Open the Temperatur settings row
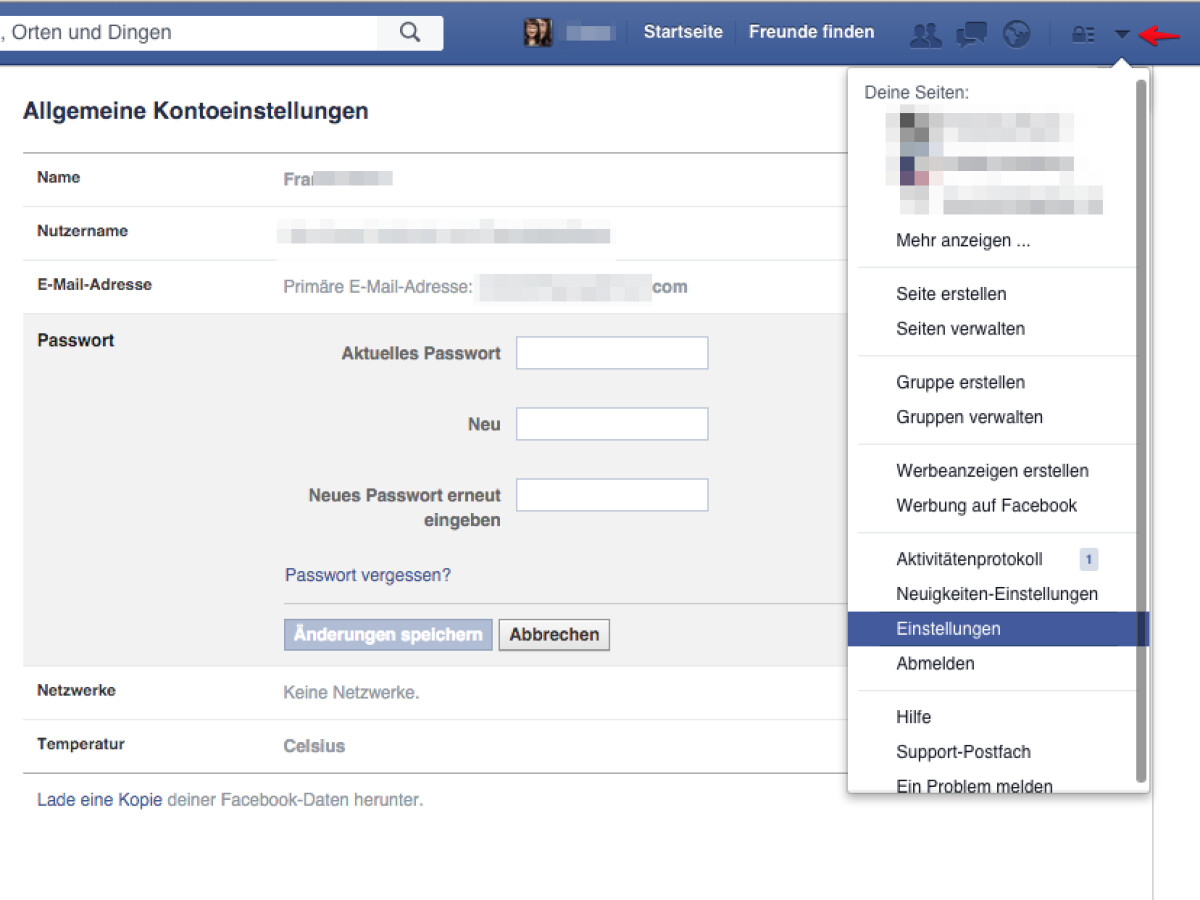Screen dimensions: 1200x900 click(x=437, y=746)
